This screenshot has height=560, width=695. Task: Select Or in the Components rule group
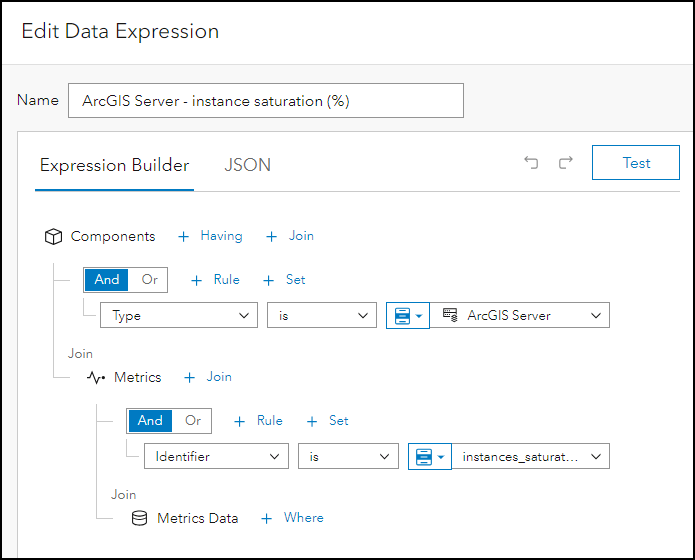point(149,280)
